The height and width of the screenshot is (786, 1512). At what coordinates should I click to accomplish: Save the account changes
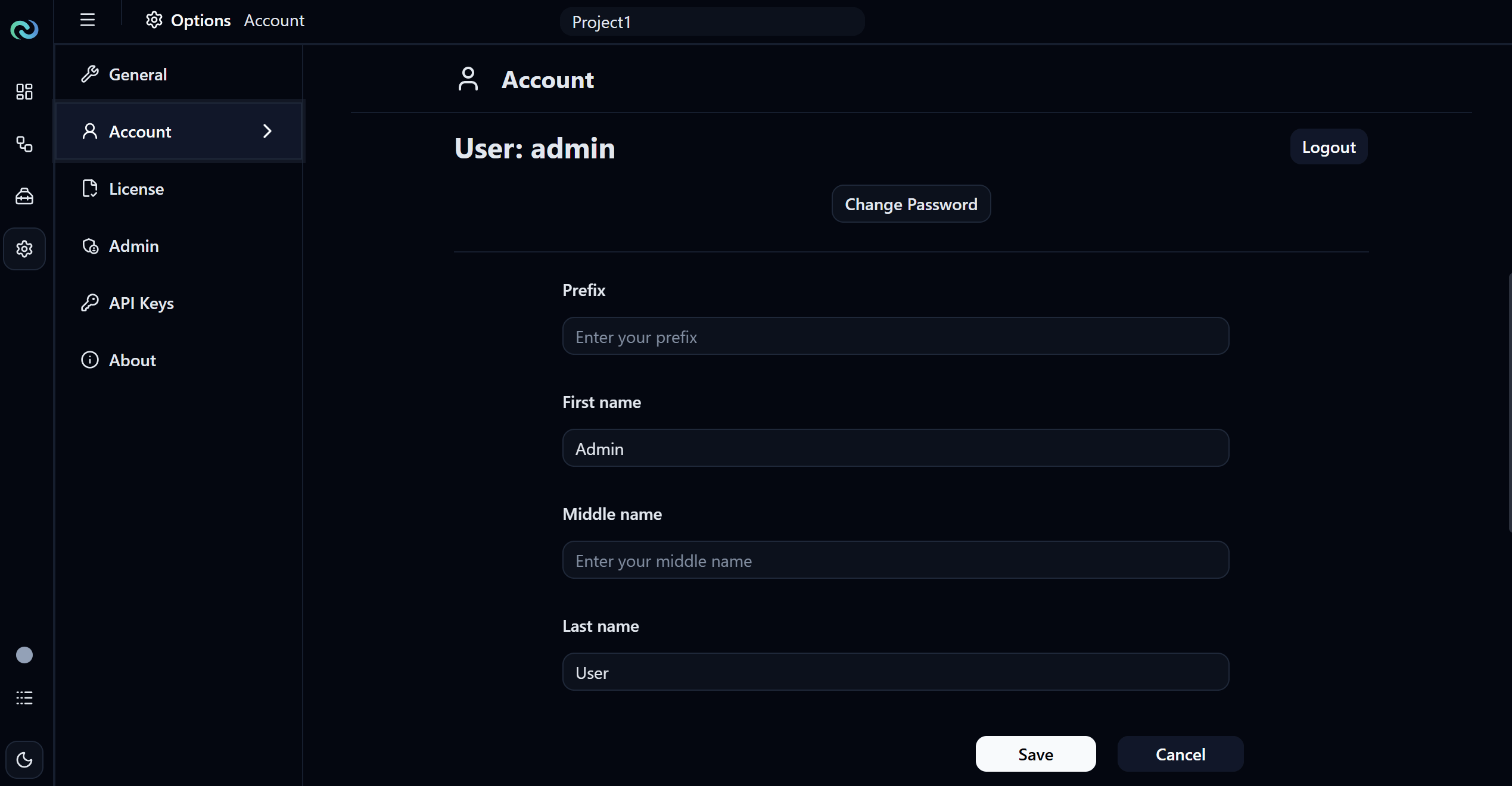(1035, 754)
